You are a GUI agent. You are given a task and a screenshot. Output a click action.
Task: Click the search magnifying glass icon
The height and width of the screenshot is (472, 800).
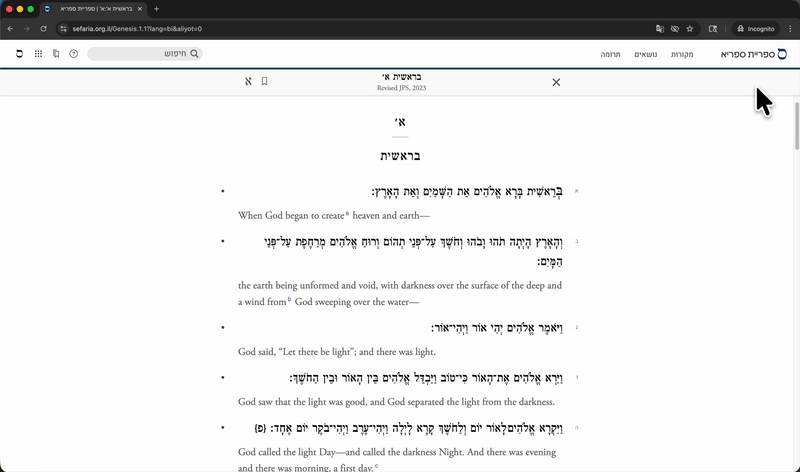pos(195,53)
